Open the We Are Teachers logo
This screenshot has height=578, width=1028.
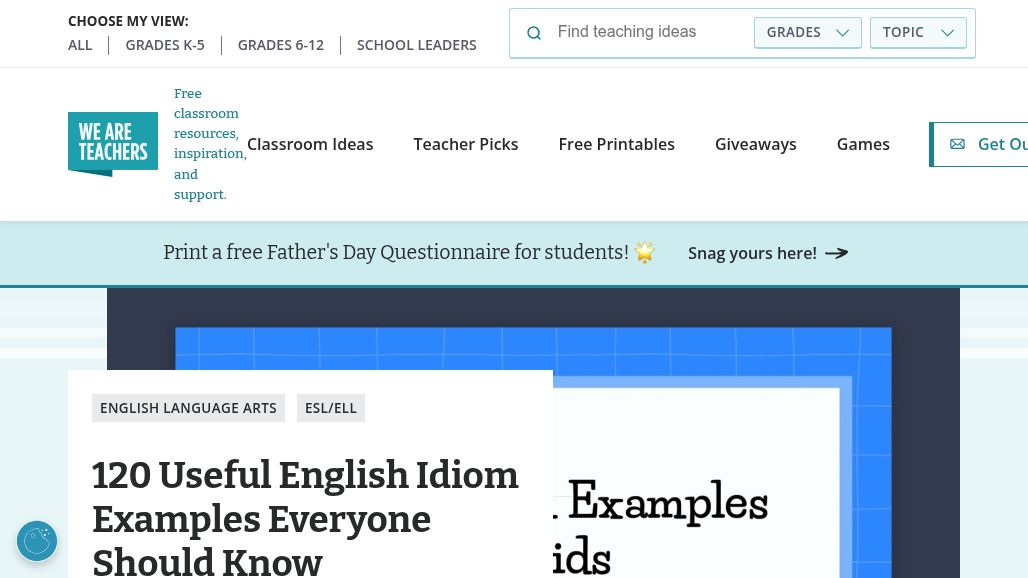coord(113,144)
